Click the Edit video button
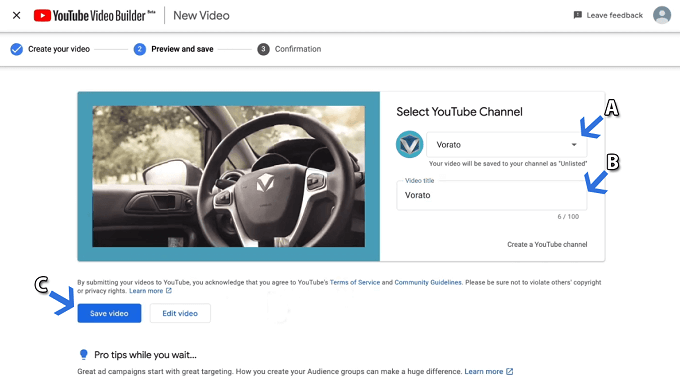The width and height of the screenshot is (680, 389). pyautogui.click(x=180, y=313)
